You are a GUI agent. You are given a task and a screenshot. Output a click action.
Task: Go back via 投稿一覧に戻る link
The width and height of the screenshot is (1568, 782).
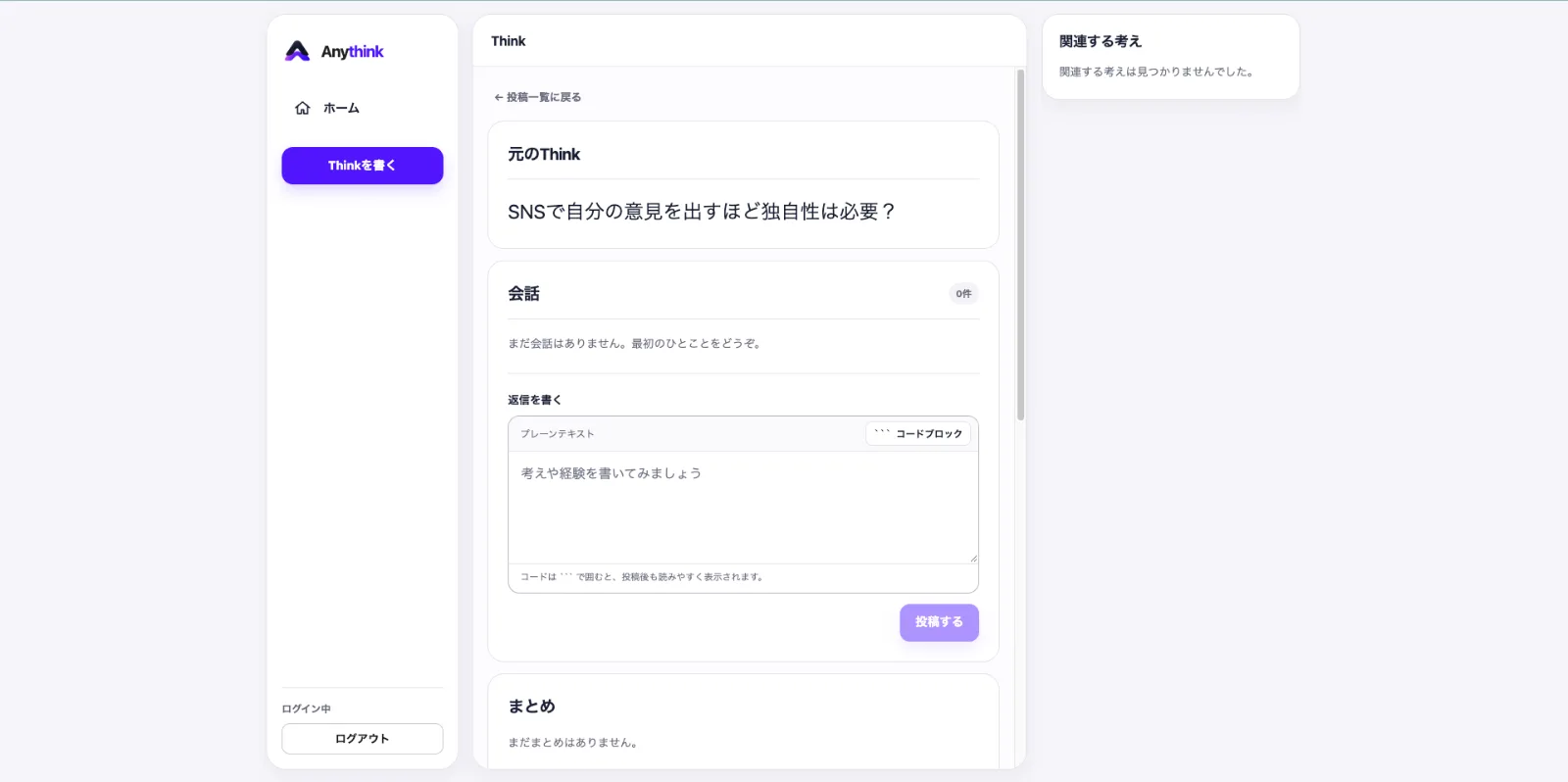tap(538, 97)
